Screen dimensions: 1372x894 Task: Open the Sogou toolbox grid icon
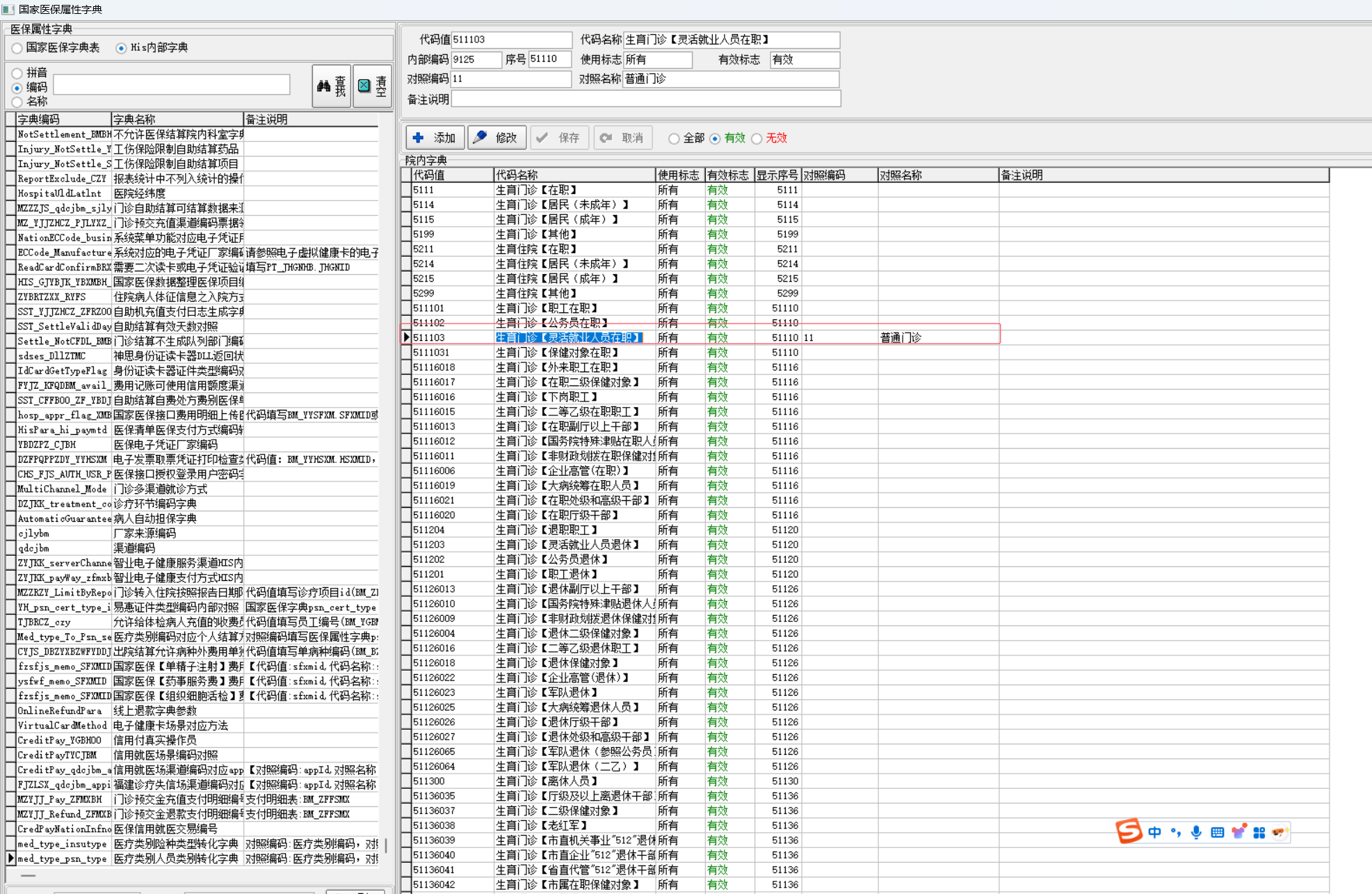click(1259, 833)
